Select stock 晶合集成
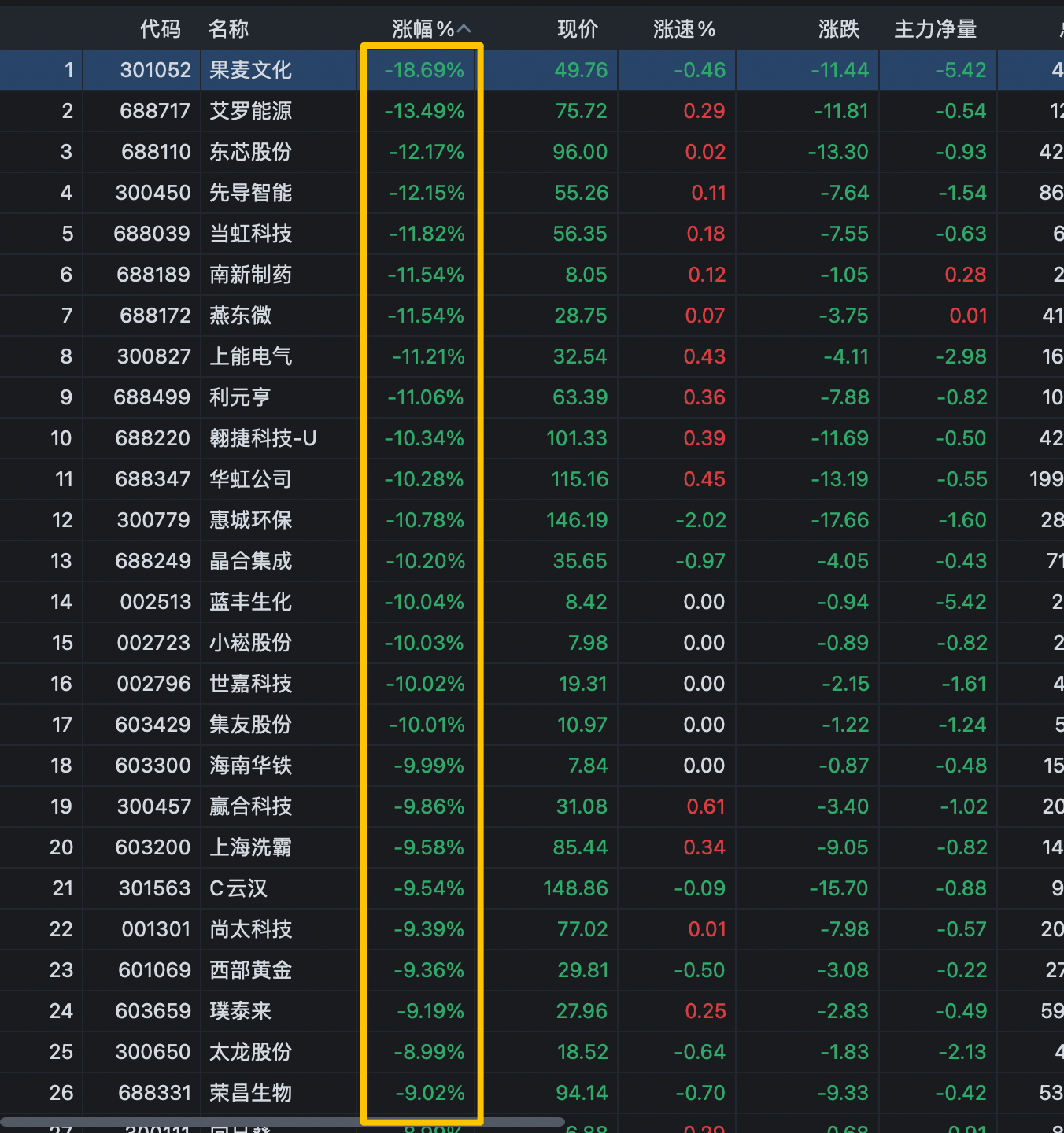Viewport: 1064px width, 1133px height. point(250,561)
